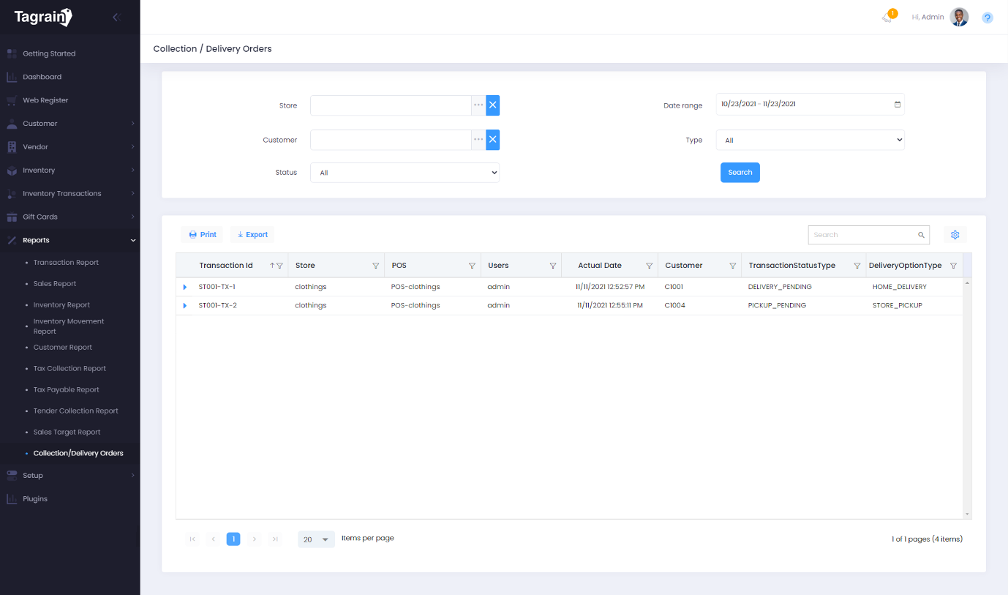
Task: Change items per page dropdown
Action: pyautogui.click(x=316, y=539)
